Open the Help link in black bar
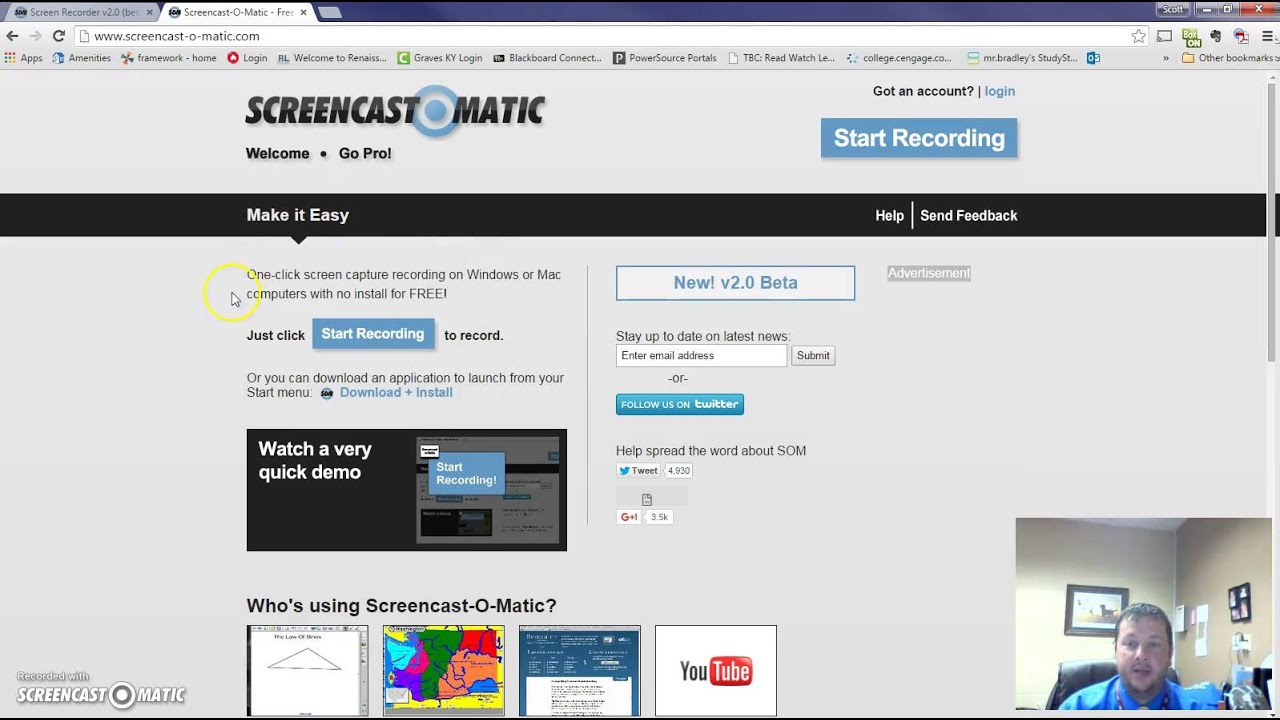The height and width of the screenshot is (720, 1280). point(889,215)
